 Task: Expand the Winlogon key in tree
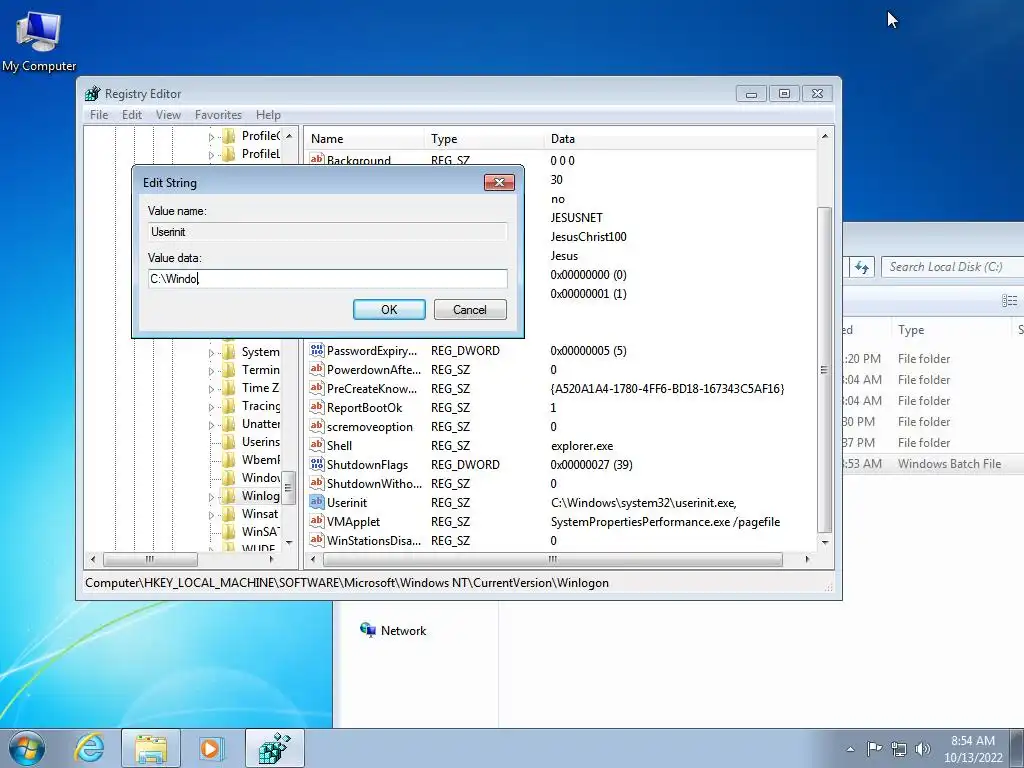(211, 497)
